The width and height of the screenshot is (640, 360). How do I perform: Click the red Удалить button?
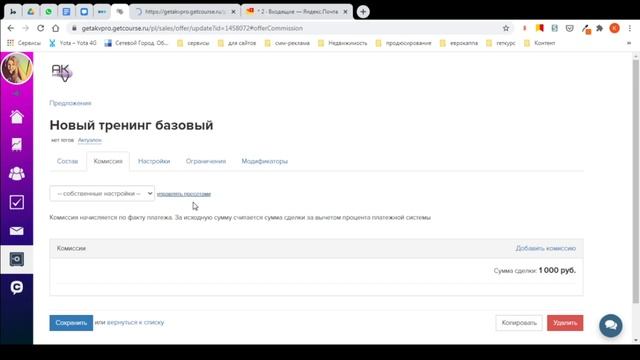[565, 323]
